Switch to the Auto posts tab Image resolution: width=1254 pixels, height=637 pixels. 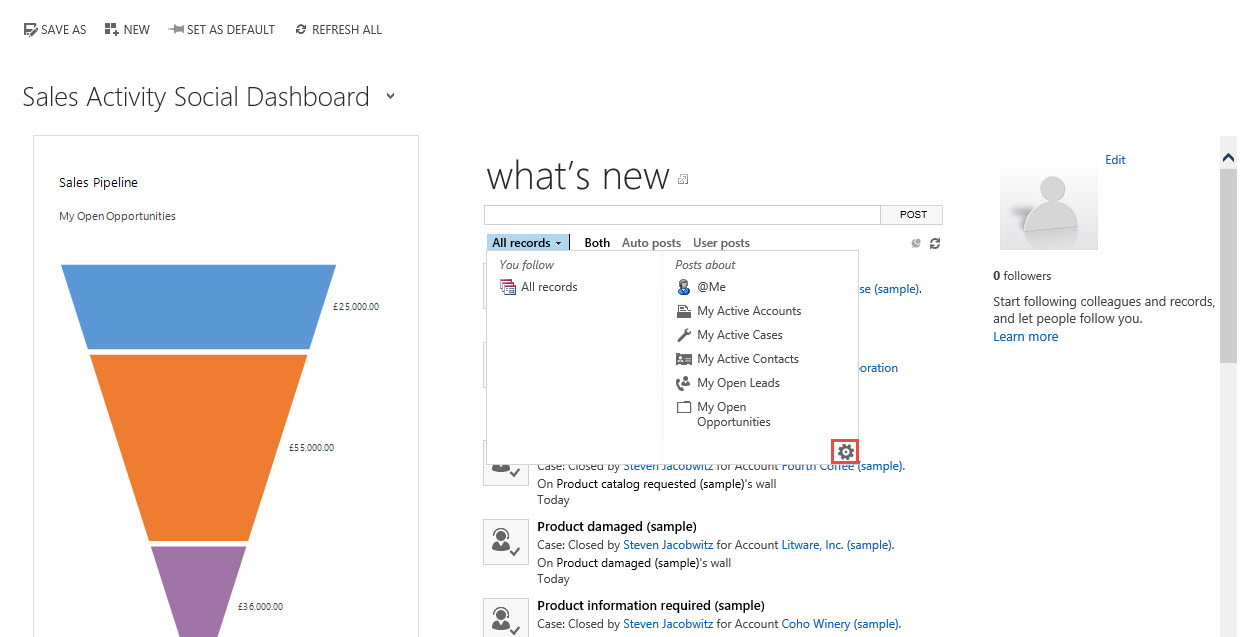click(x=651, y=243)
